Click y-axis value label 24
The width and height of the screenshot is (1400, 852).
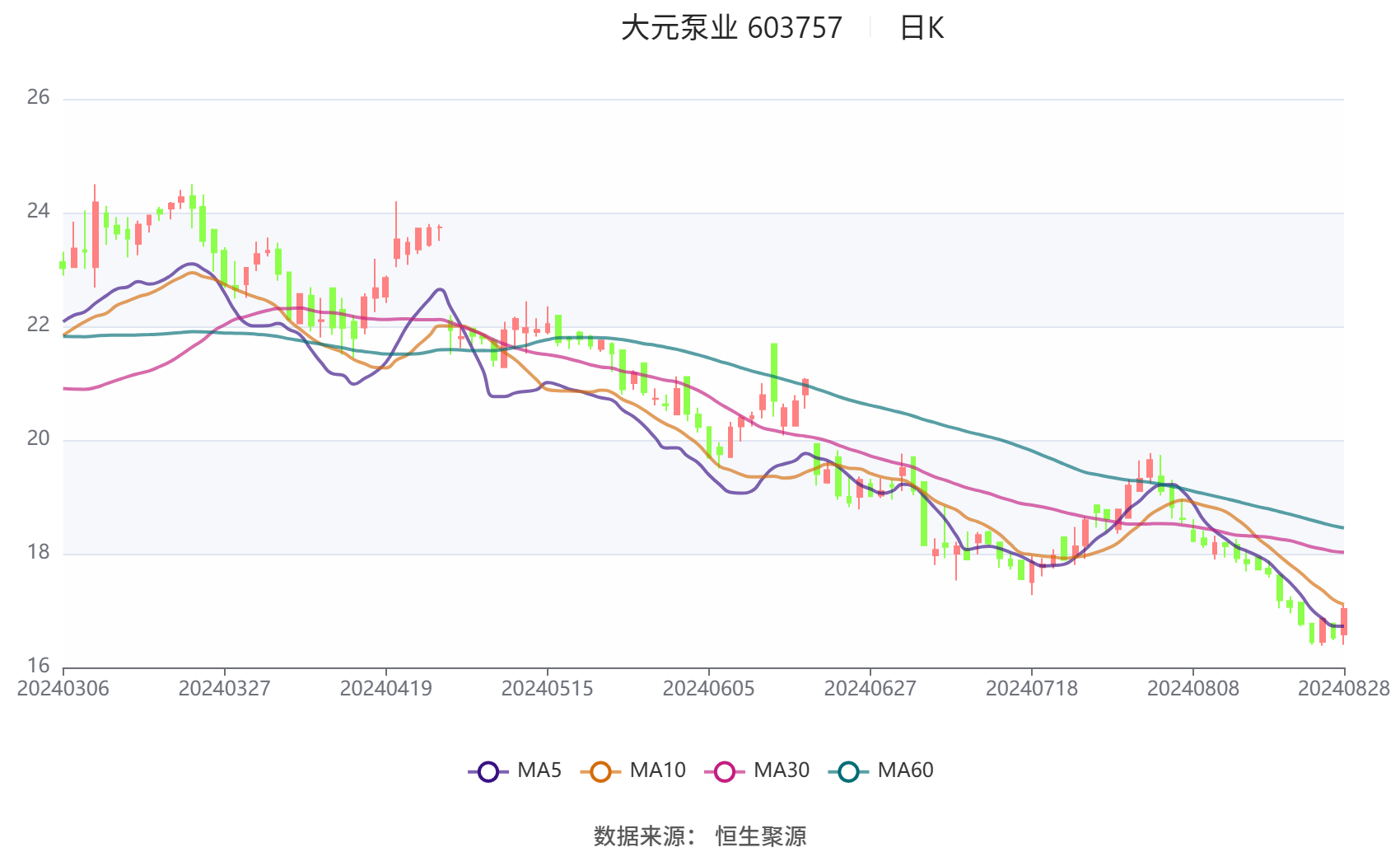(39, 212)
